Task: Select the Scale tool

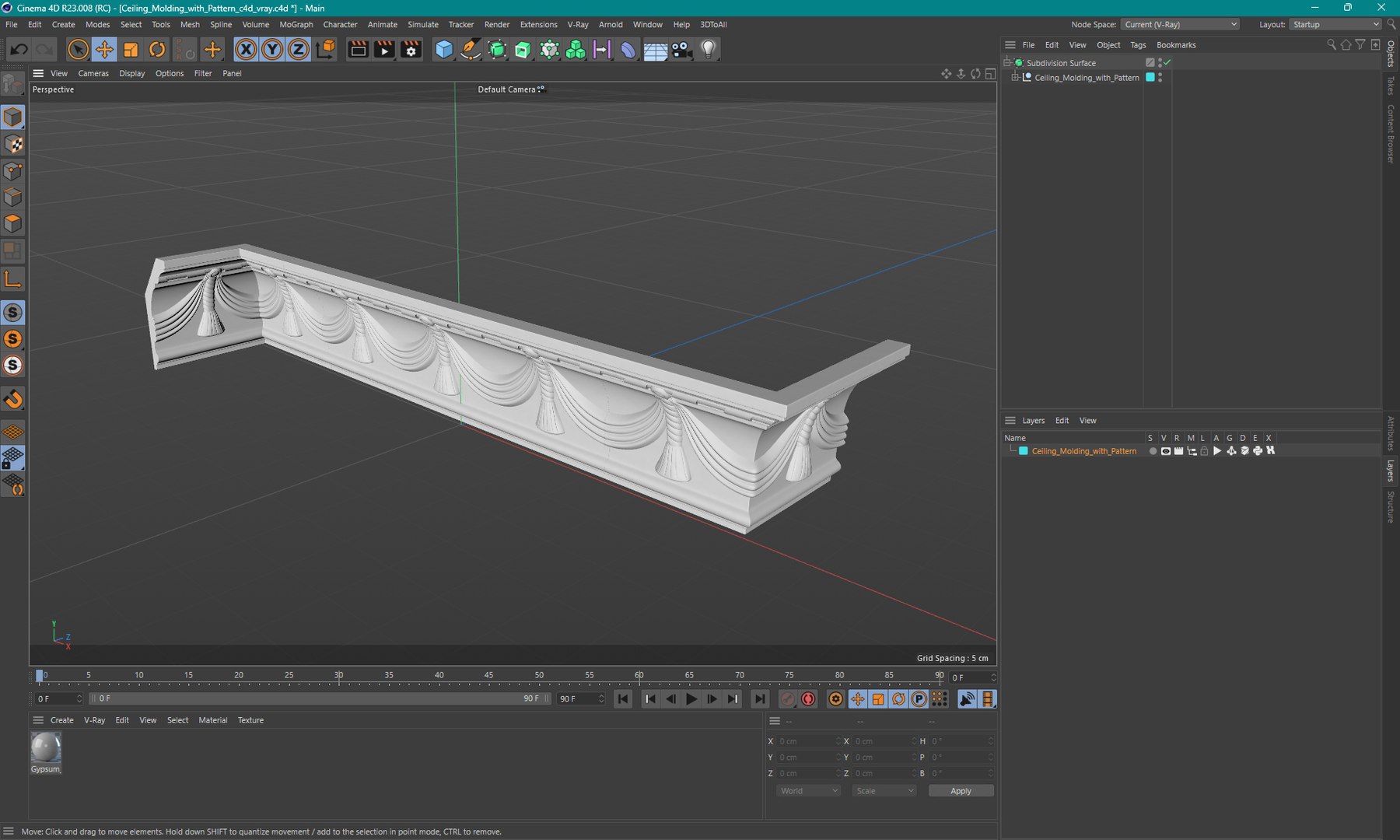Action: tap(131, 50)
